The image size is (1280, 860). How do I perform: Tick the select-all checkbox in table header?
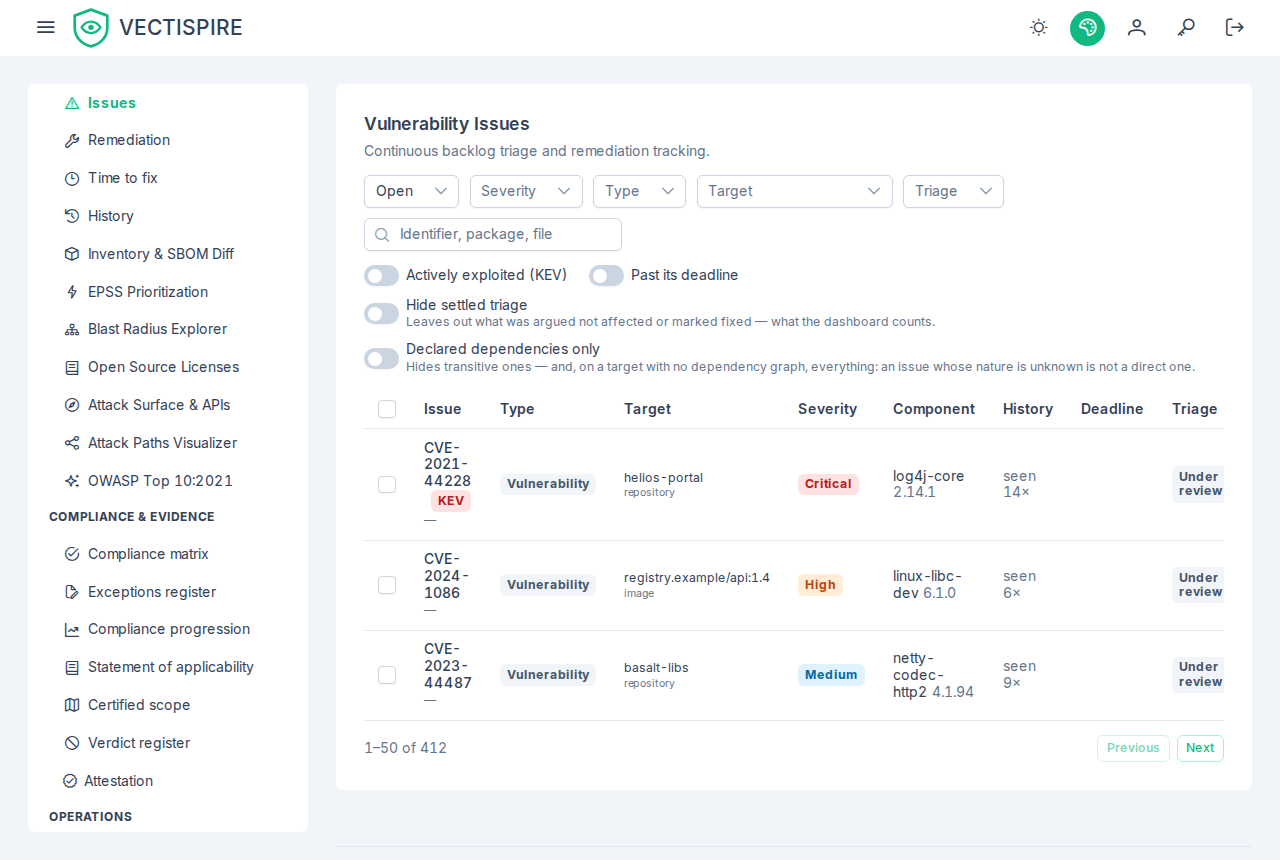click(387, 409)
